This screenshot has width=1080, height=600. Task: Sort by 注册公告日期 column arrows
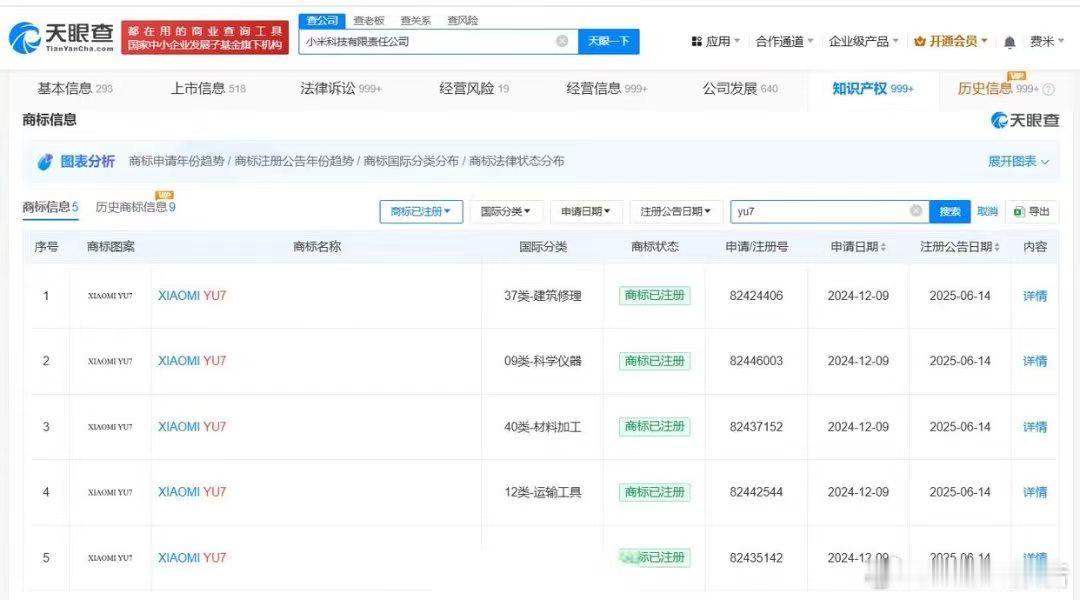coord(996,247)
